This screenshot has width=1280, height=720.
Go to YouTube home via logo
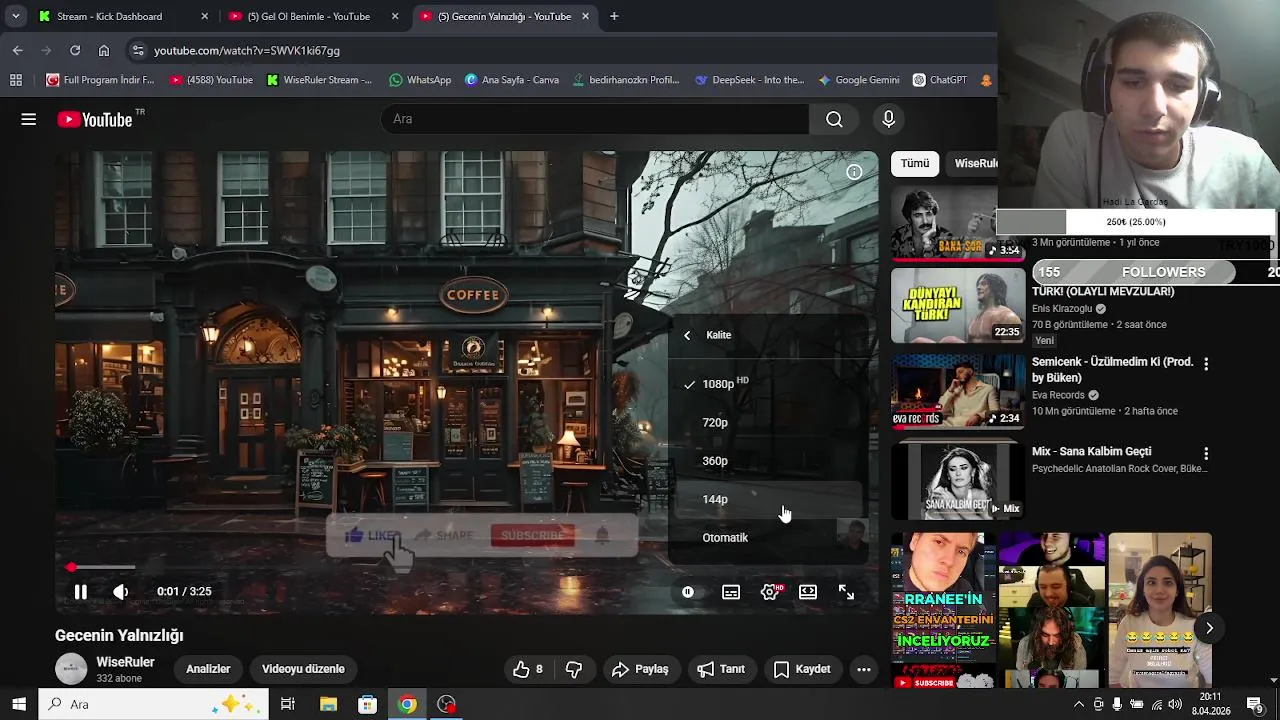(x=95, y=120)
